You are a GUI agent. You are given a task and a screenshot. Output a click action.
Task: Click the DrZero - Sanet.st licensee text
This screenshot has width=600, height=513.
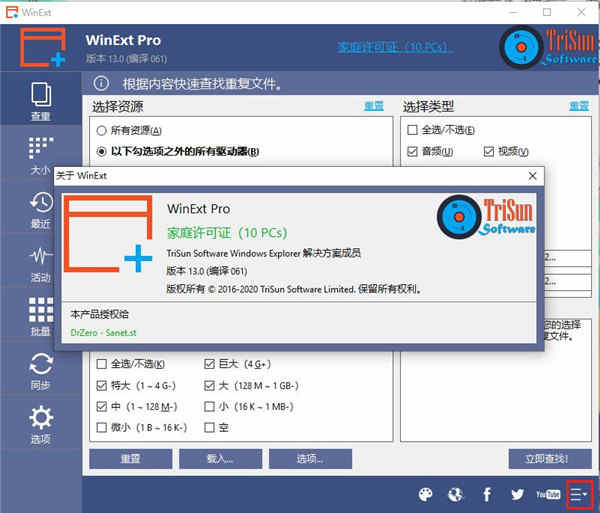[x=103, y=332]
